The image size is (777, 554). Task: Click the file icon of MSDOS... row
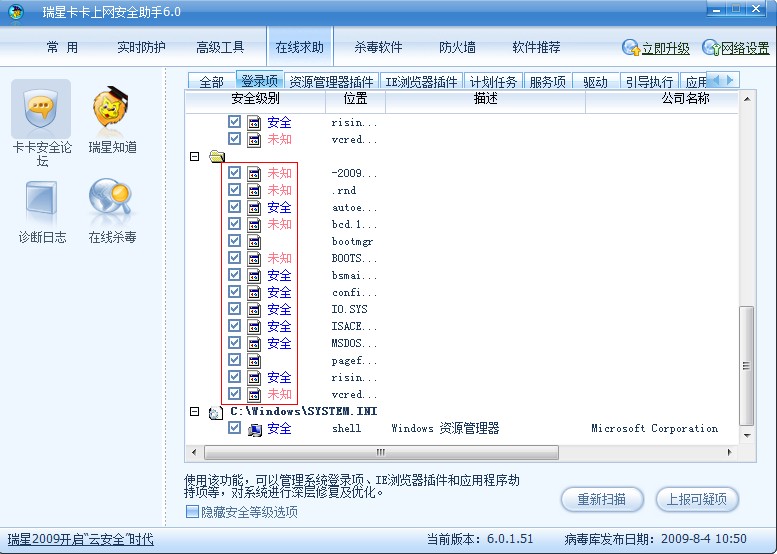254,344
